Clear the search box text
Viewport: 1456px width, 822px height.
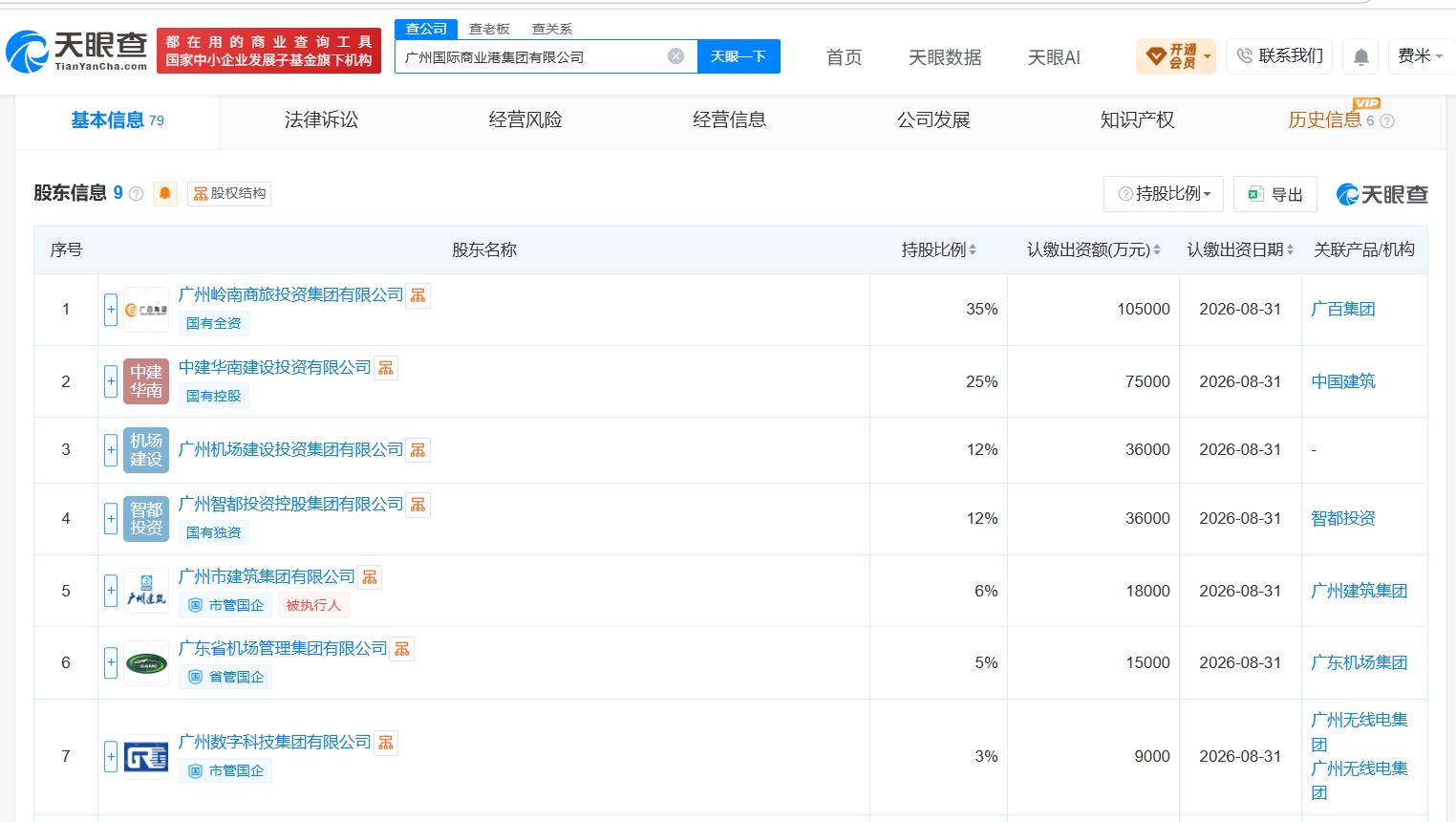click(675, 56)
